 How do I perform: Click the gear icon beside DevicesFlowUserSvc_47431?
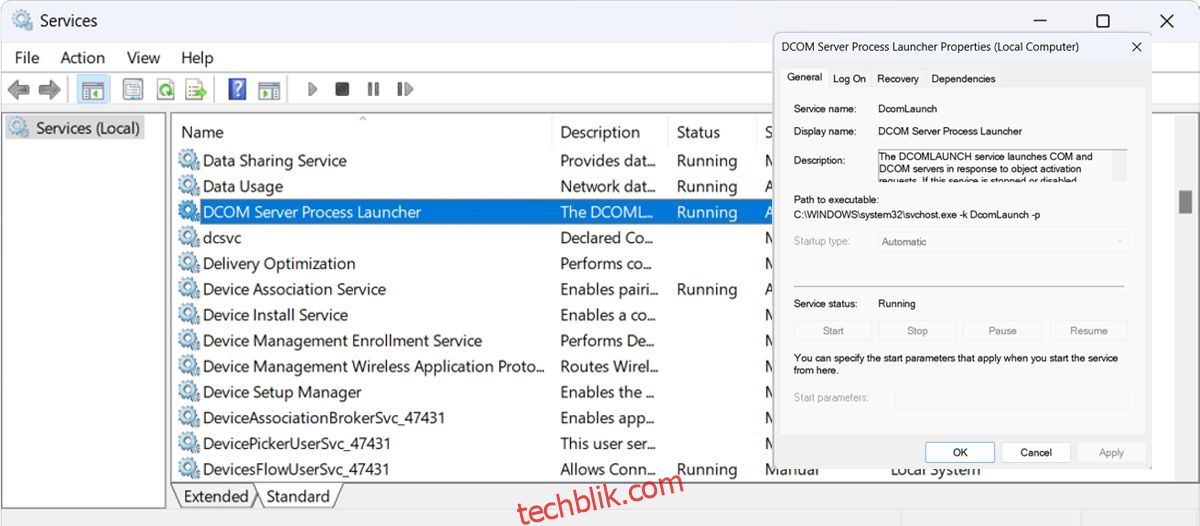pos(189,469)
